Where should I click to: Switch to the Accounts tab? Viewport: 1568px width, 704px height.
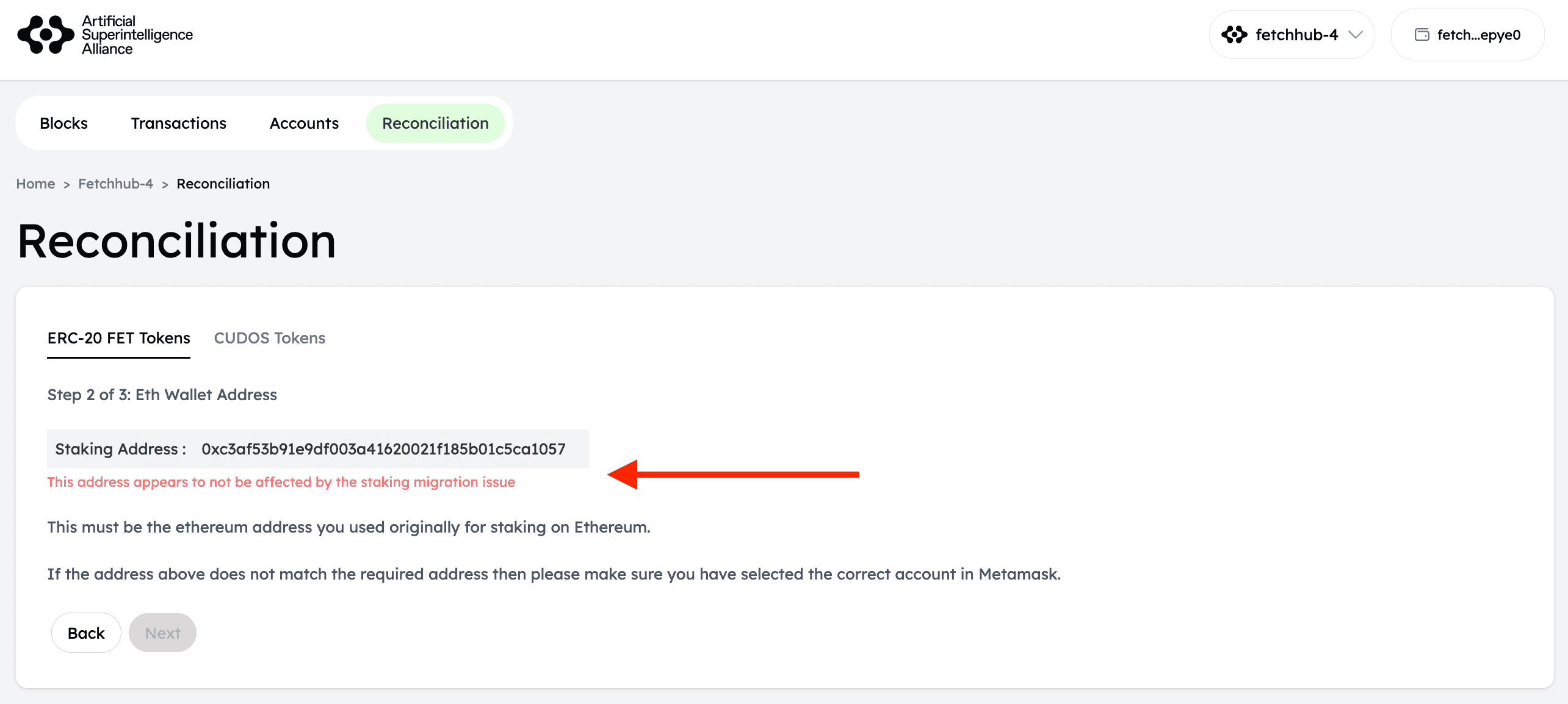304,123
